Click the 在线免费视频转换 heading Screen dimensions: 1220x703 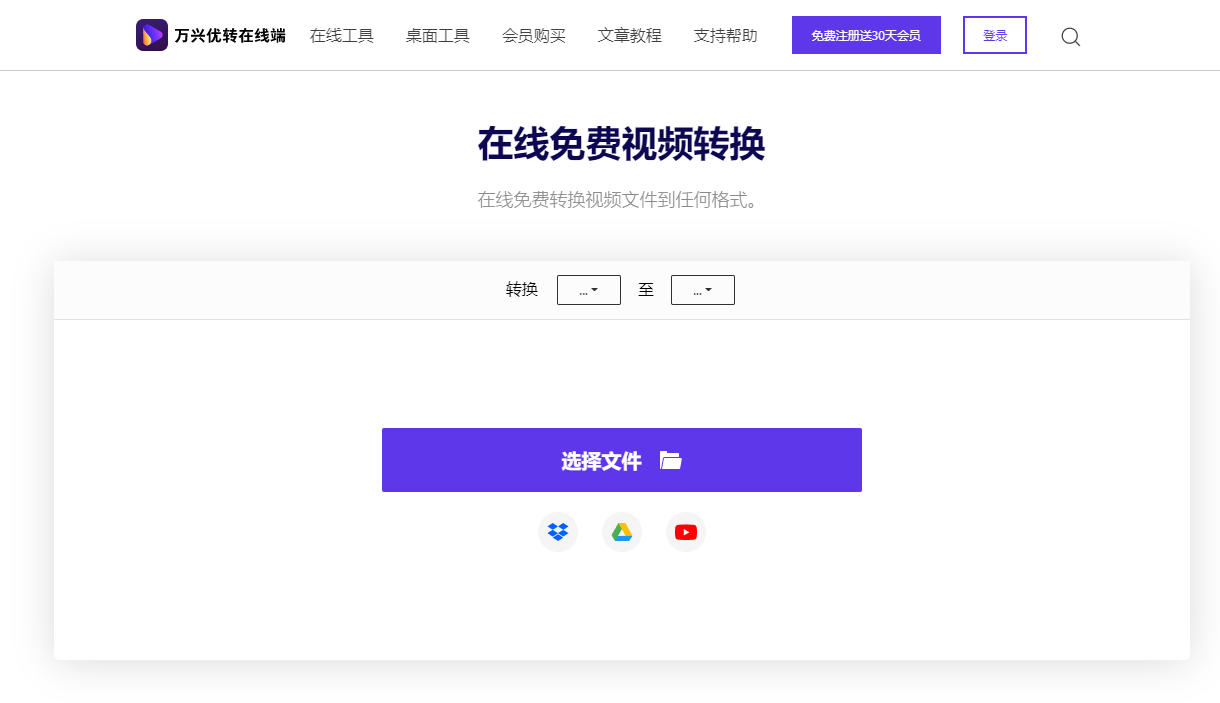[x=621, y=145]
